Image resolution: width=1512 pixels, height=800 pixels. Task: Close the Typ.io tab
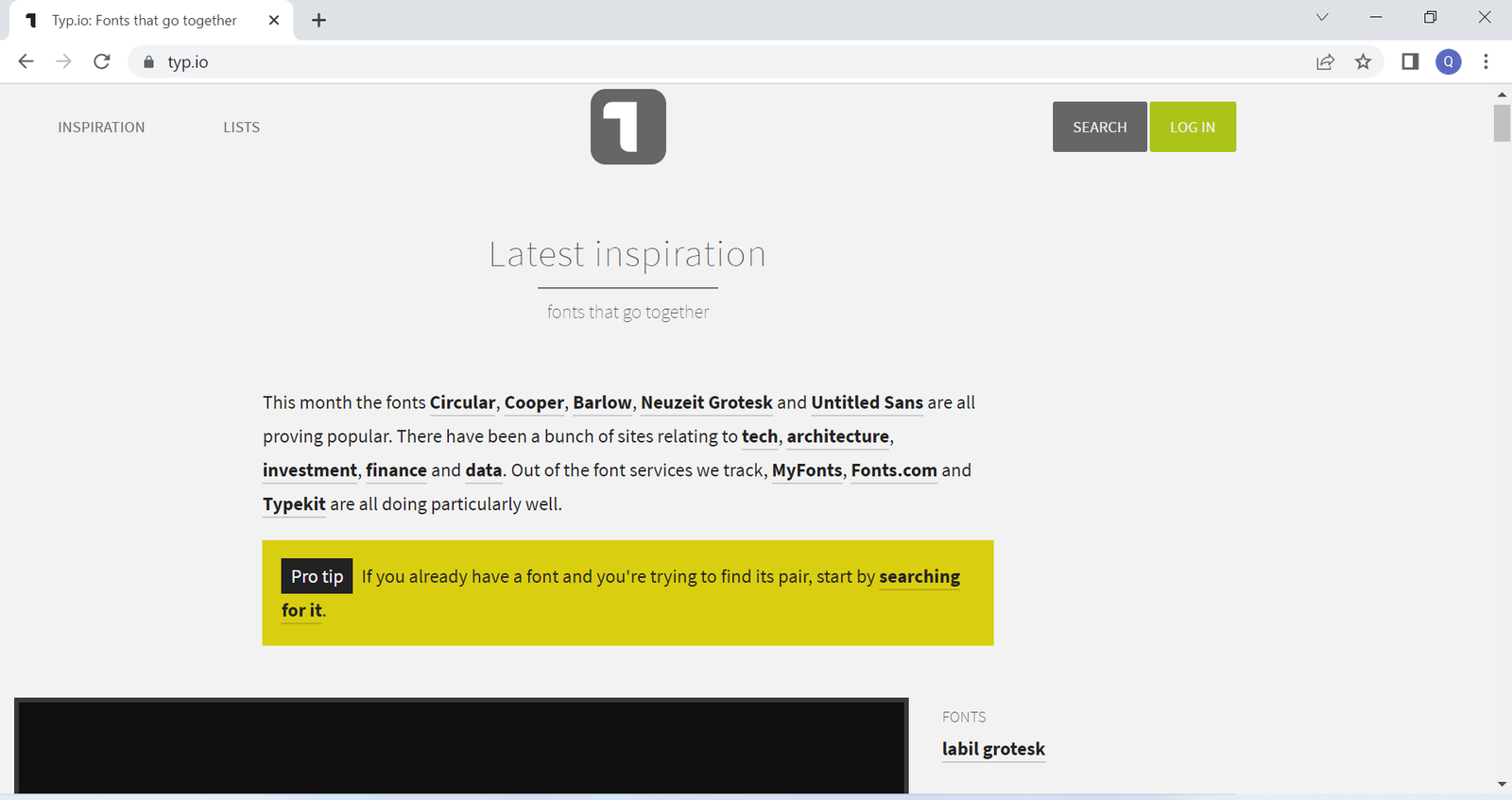(x=274, y=20)
